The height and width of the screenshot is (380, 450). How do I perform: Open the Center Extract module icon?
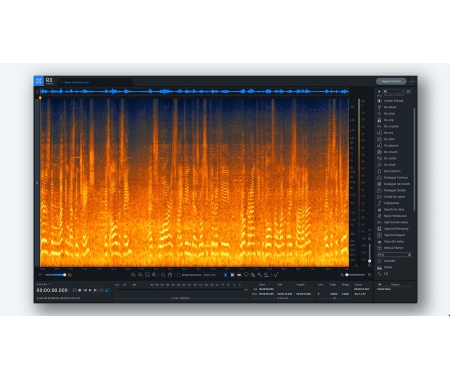[x=379, y=101]
